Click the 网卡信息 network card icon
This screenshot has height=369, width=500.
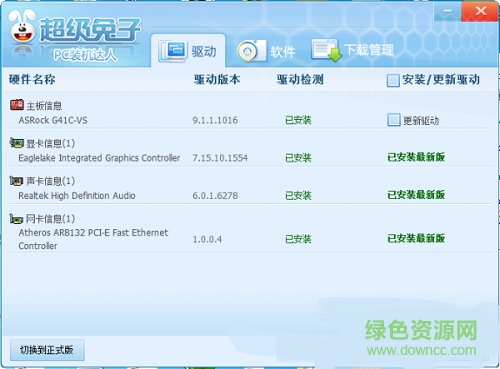click(x=16, y=219)
